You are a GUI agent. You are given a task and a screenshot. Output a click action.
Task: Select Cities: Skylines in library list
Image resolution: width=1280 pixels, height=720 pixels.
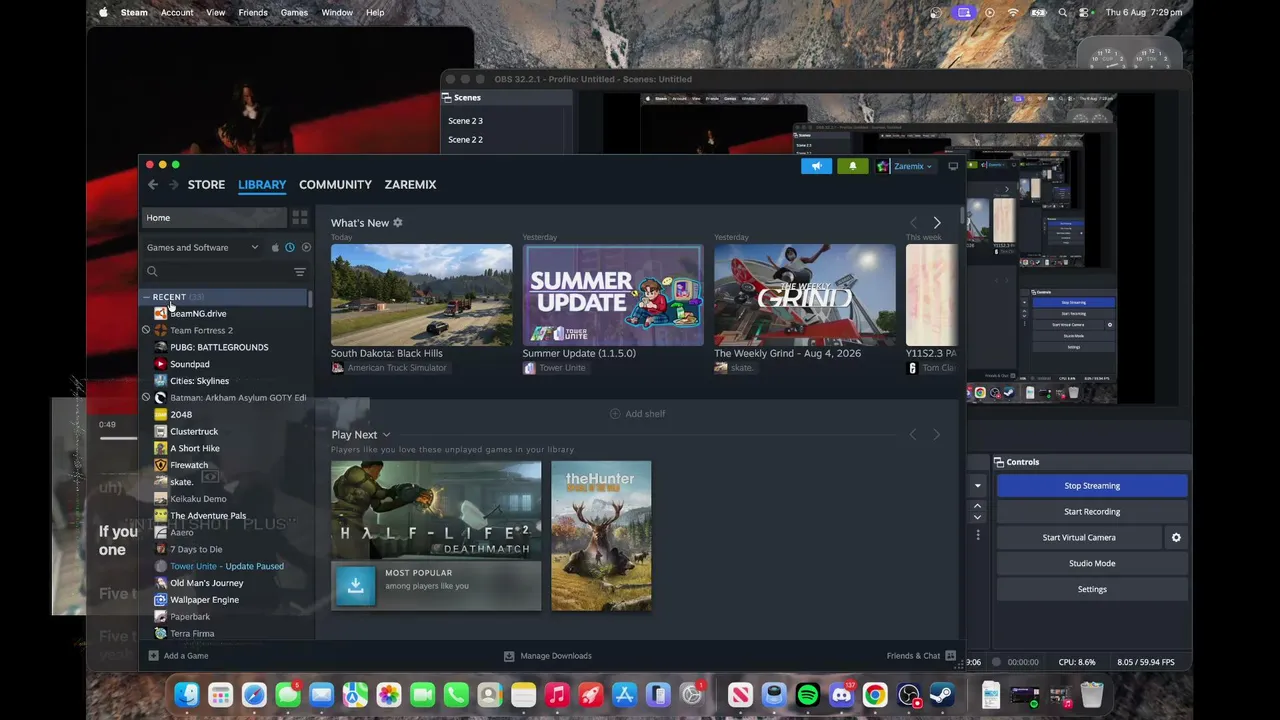coord(199,381)
